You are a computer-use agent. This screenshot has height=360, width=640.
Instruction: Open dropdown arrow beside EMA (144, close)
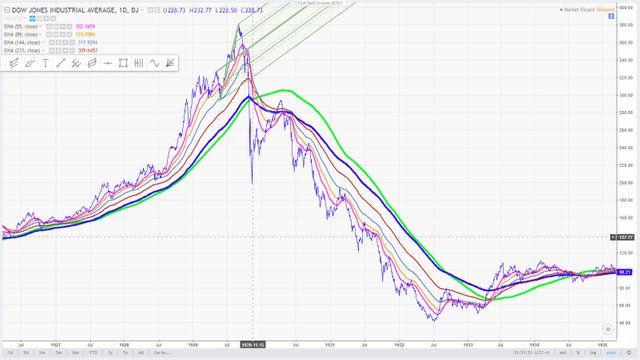click(43, 42)
